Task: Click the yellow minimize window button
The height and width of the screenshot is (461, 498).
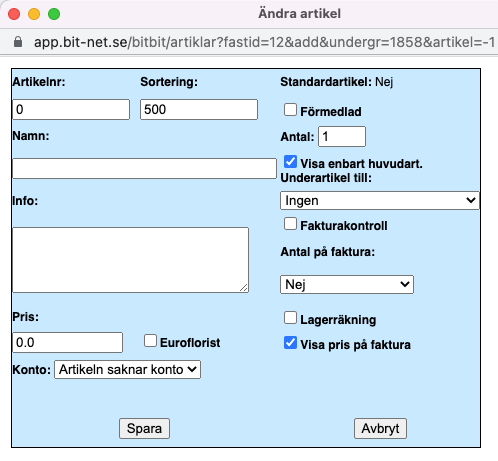Action: 34,14
